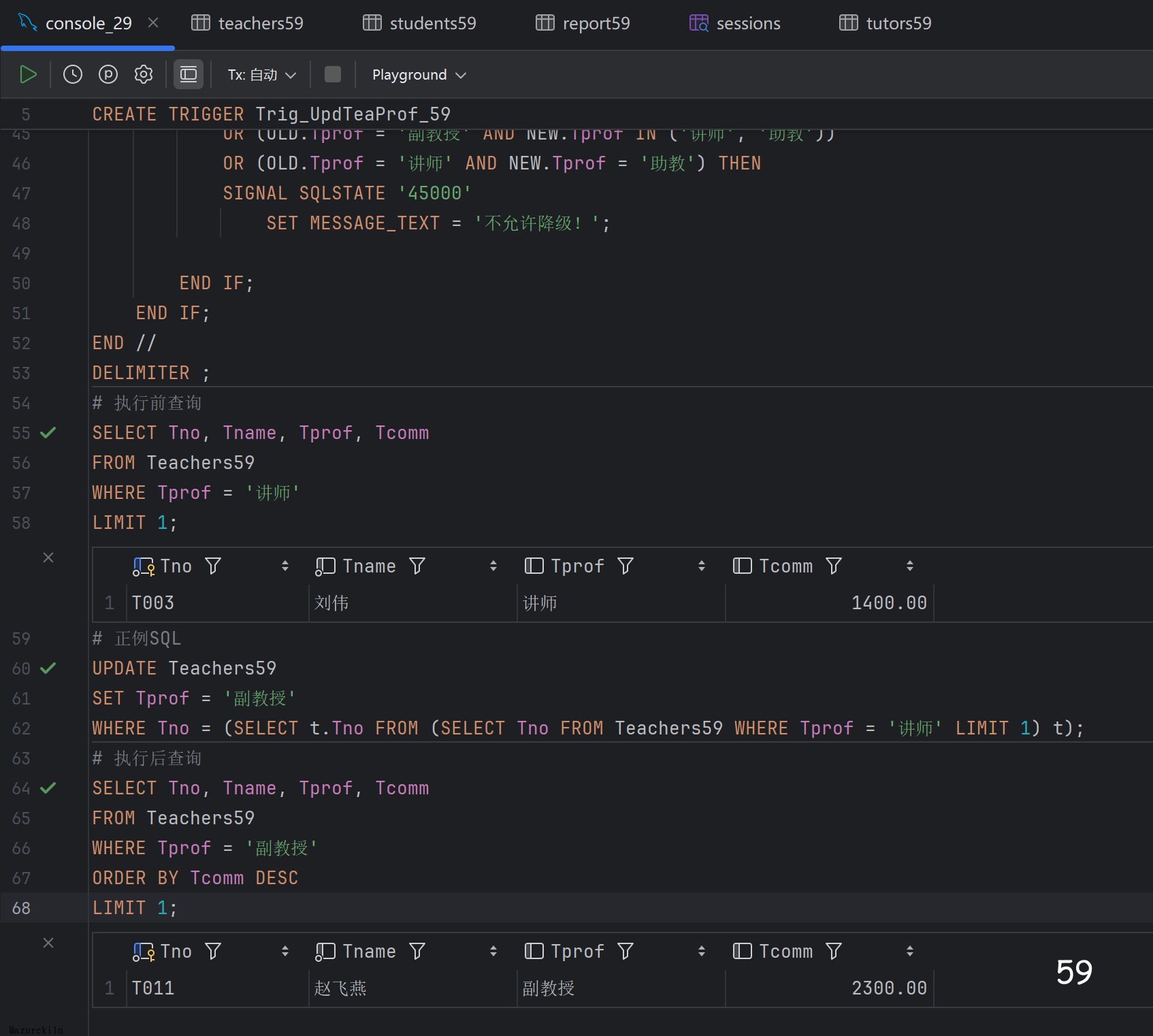Sort first result by Tname column arrows
Viewport: 1153px width, 1036px height.
493,566
